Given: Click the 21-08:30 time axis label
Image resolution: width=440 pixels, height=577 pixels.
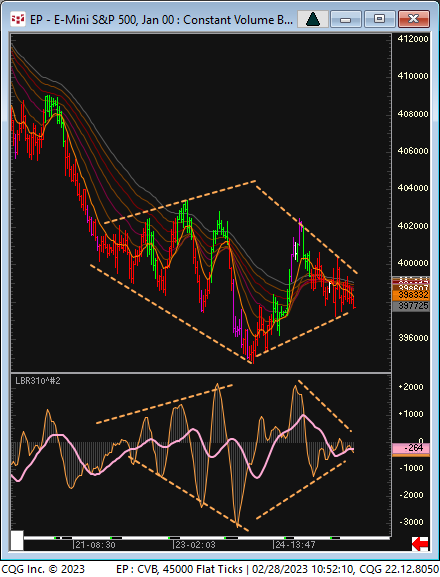Looking at the screenshot, I should (x=95, y=545).
